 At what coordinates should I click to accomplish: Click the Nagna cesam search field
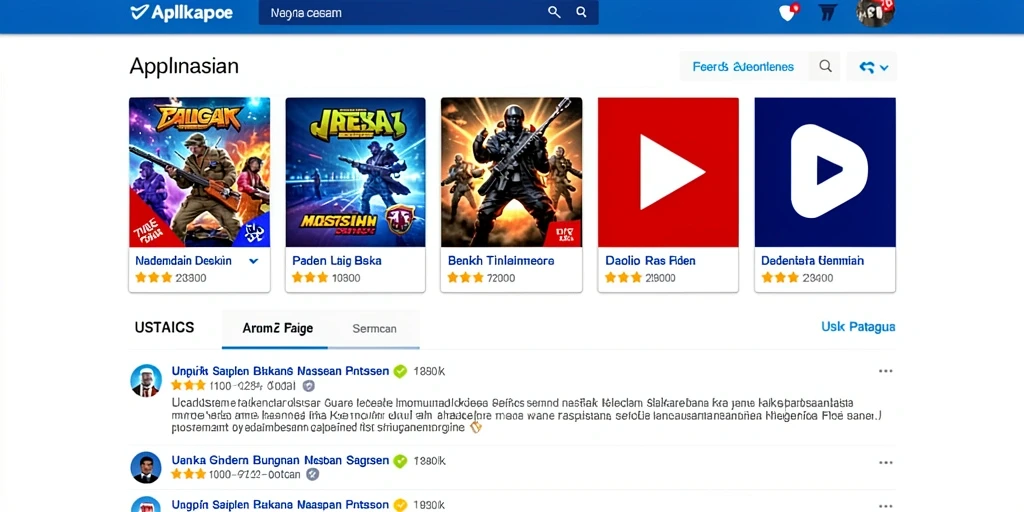[428, 12]
